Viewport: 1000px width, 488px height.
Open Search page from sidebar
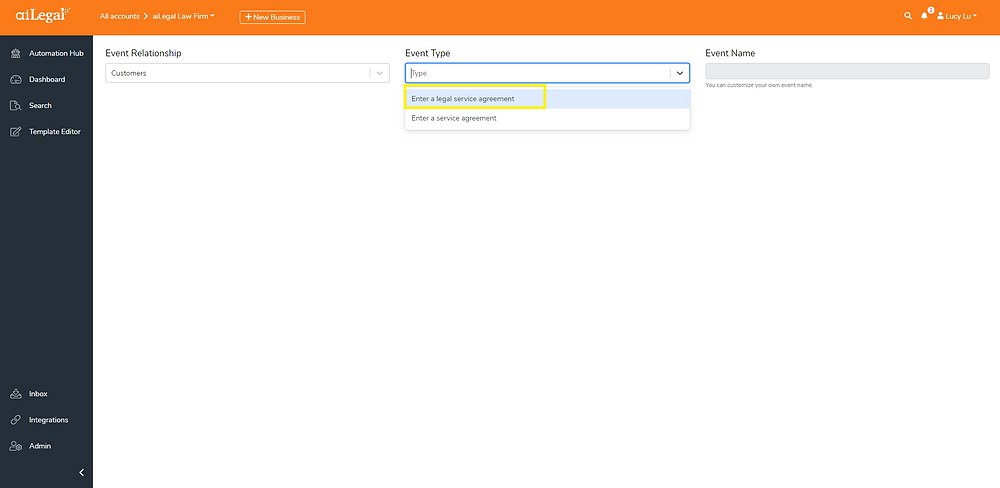coord(40,106)
